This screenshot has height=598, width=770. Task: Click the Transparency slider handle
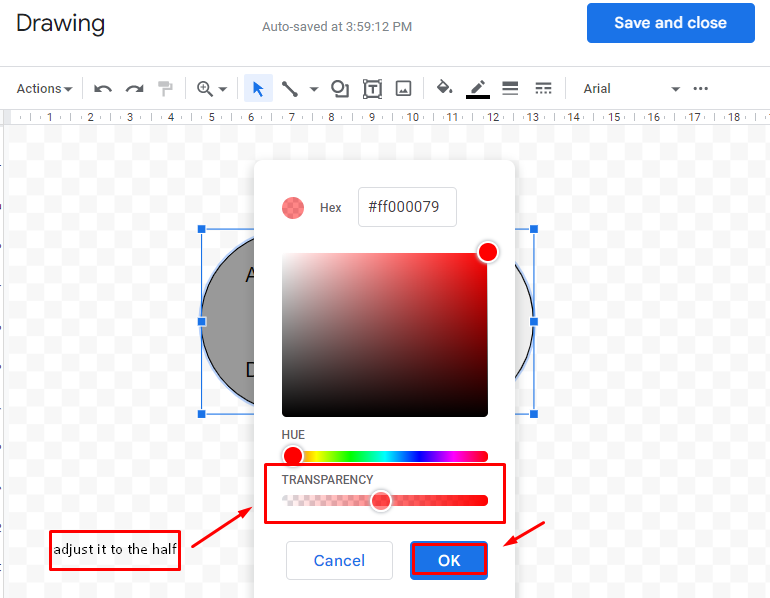(x=381, y=500)
